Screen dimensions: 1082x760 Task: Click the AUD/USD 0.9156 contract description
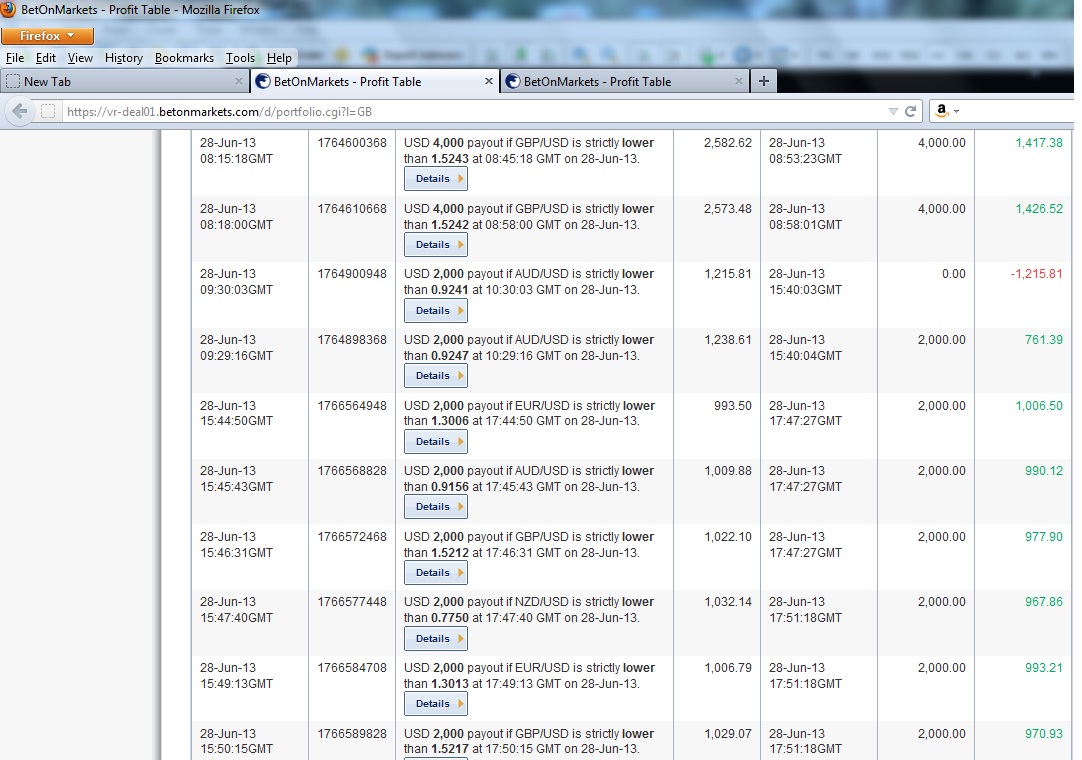(529, 479)
